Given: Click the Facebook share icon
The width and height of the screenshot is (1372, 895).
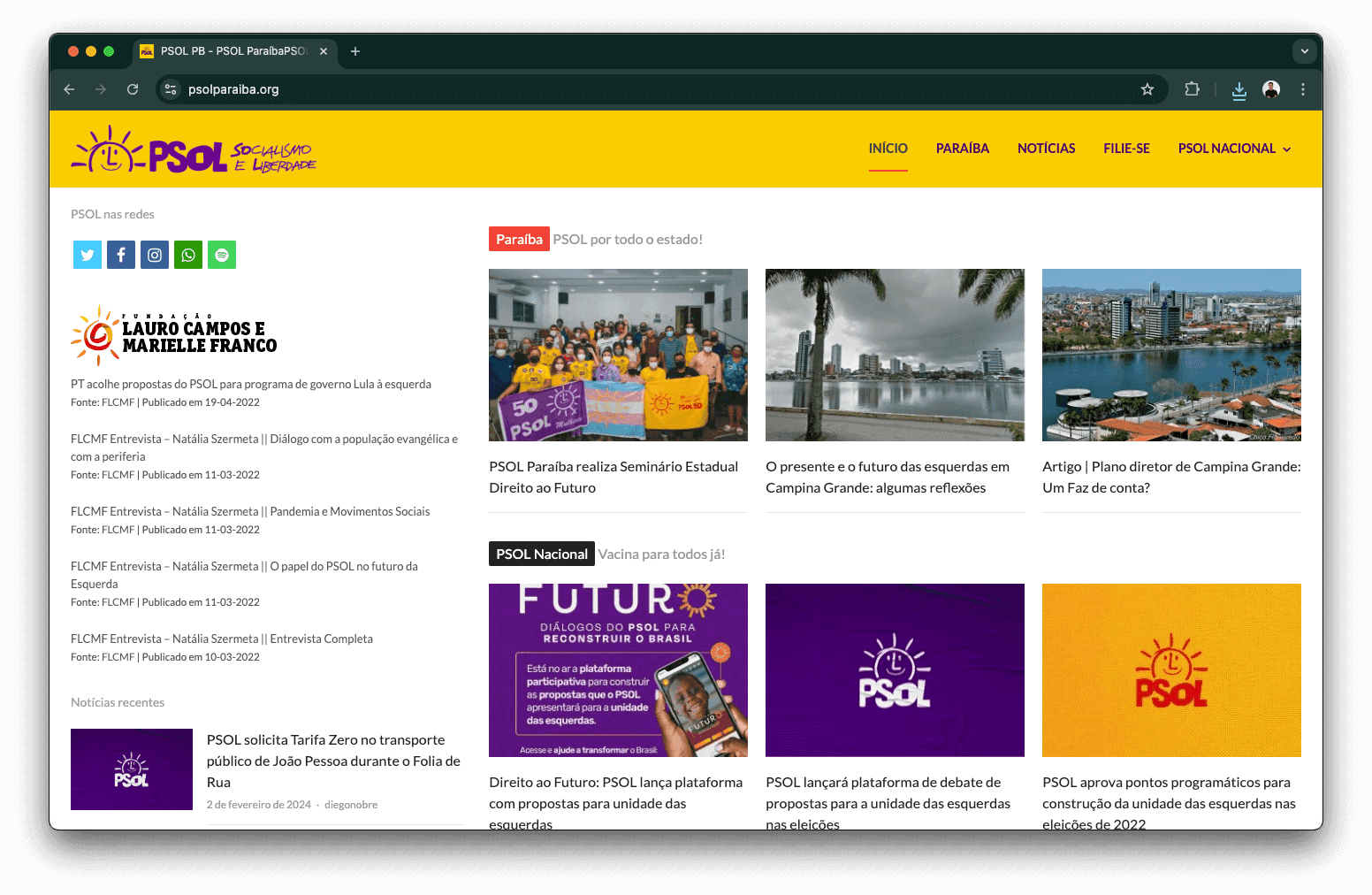Looking at the screenshot, I should [120, 254].
